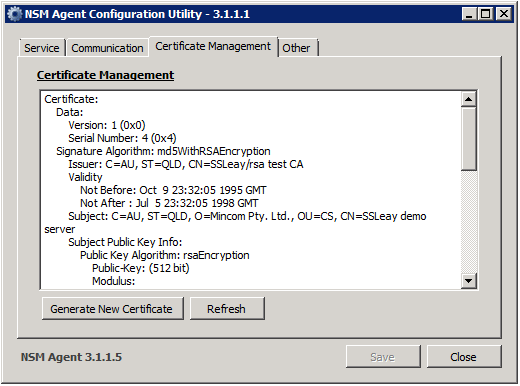Click the certificate text scrollbar thumb
This screenshot has width=520, height=386.
pos(469,139)
